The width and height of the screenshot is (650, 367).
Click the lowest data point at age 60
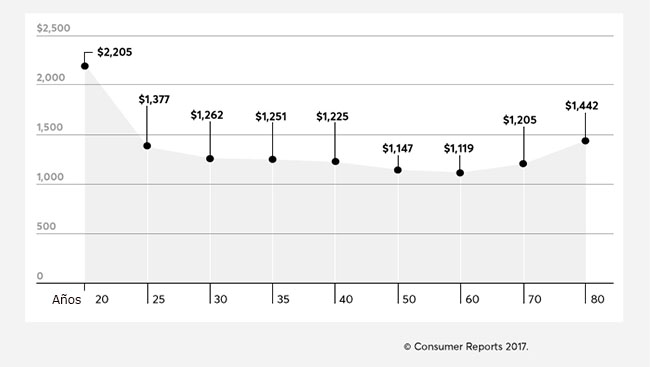(x=460, y=173)
